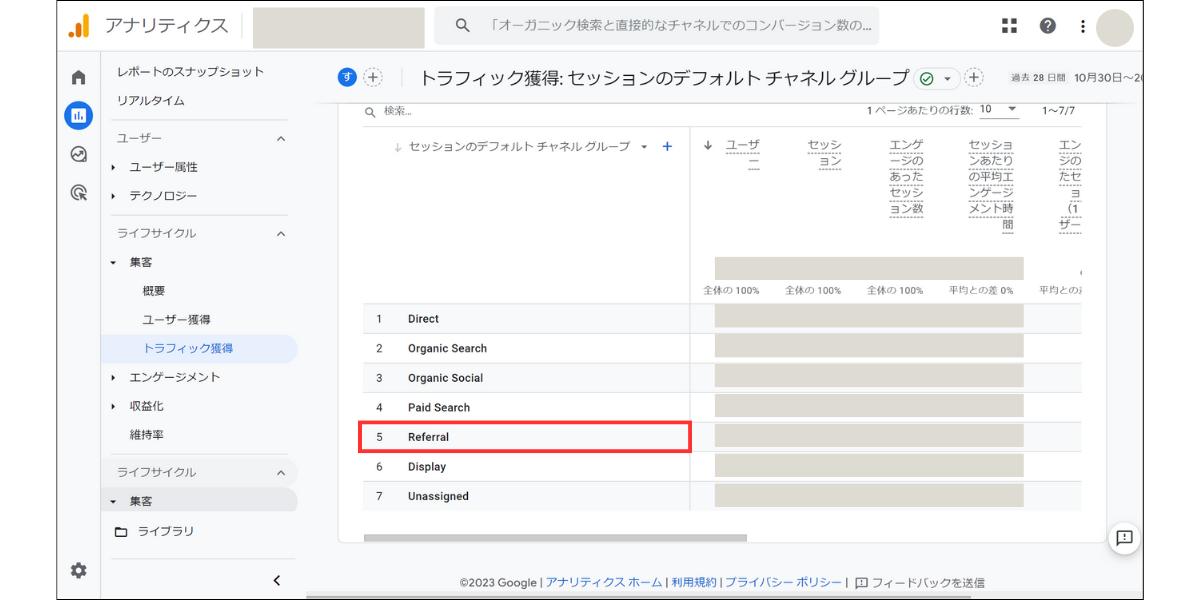1200x600 pixels.
Task: Expand the 収益化 tree item
Action: pyautogui.click(x=114, y=406)
